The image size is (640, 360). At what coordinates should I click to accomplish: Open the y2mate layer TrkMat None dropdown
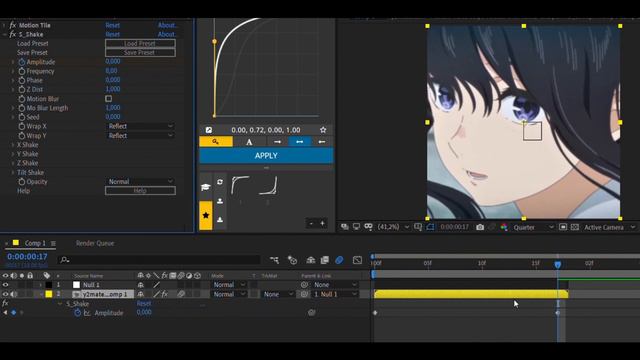tap(278, 294)
